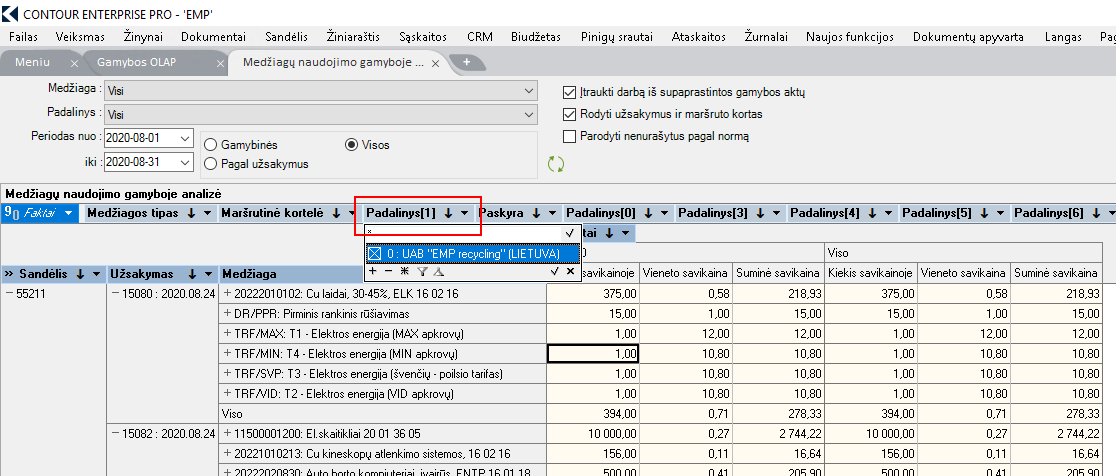Open the Dokumentai menu
The width and height of the screenshot is (1116, 476).
(213, 37)
